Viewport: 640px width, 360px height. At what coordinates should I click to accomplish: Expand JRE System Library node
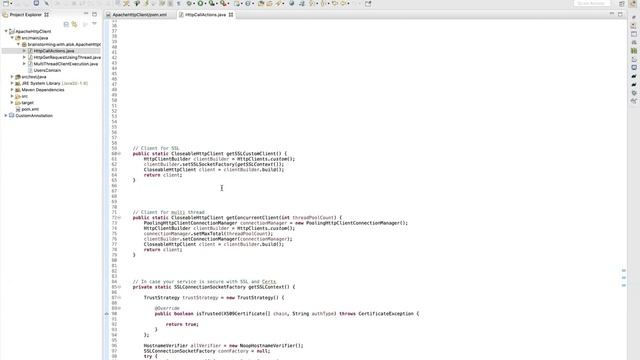(x=12, y=83)
